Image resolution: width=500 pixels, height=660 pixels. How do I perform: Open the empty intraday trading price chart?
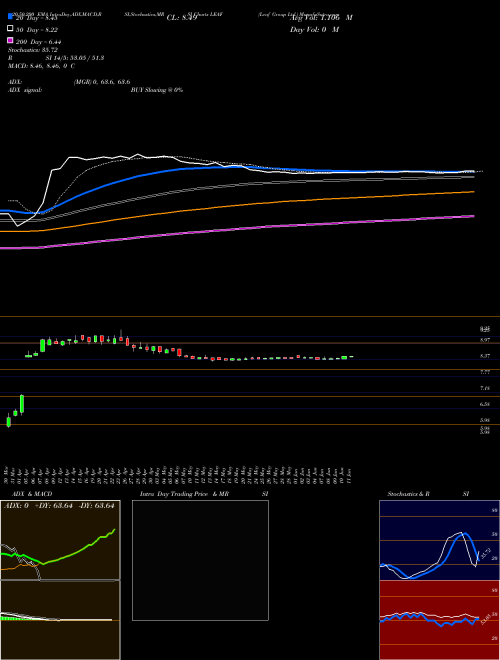[x=200, y=560]
